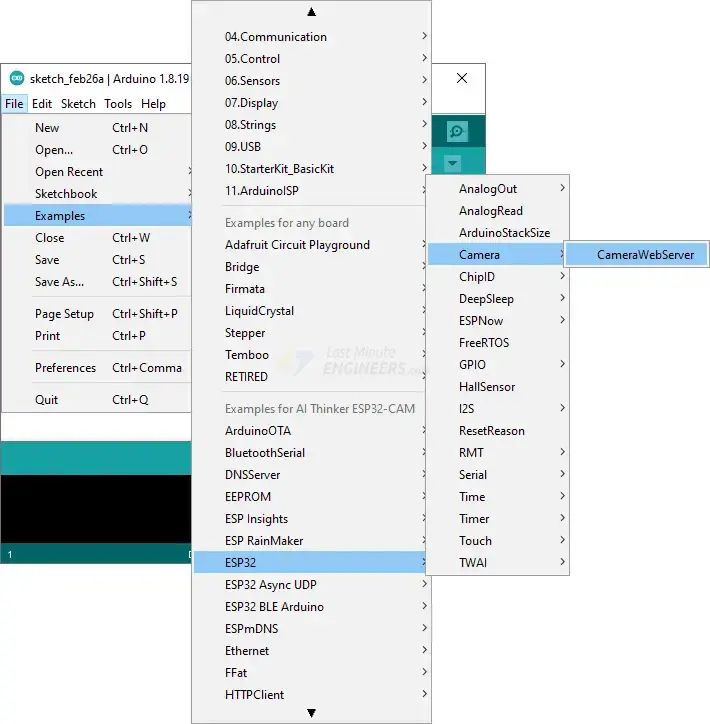The width and height of the screenshot is (710, 724).
Task: Open DNSServer examples submenu
Action: [309, 475]
